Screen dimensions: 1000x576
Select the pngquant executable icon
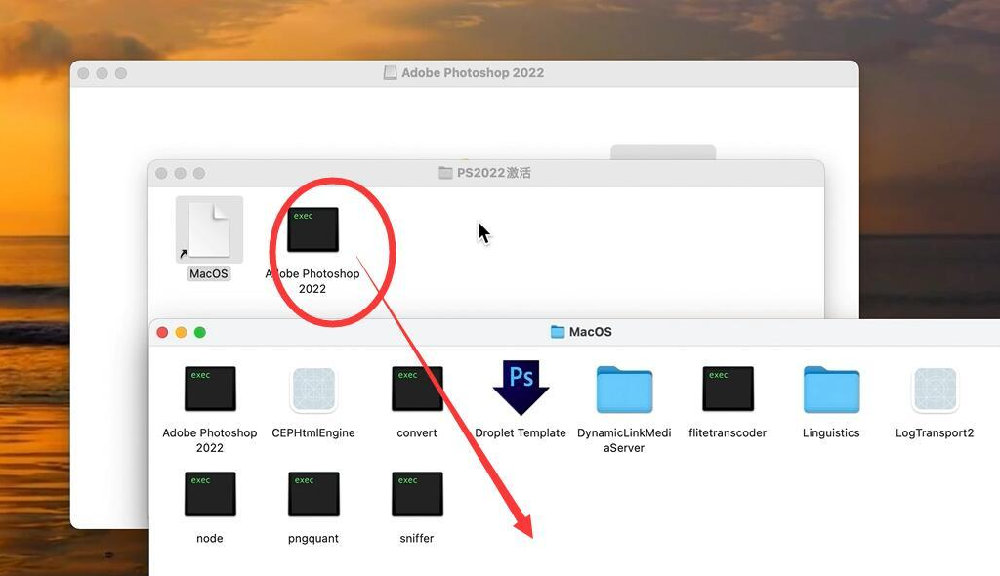[313, 494]
